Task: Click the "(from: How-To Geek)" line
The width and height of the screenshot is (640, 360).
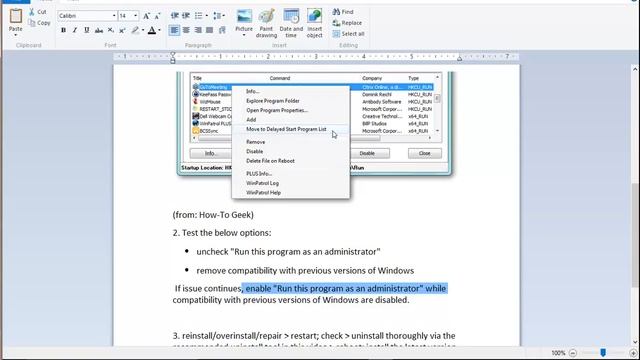Action: tap(213, 215)
